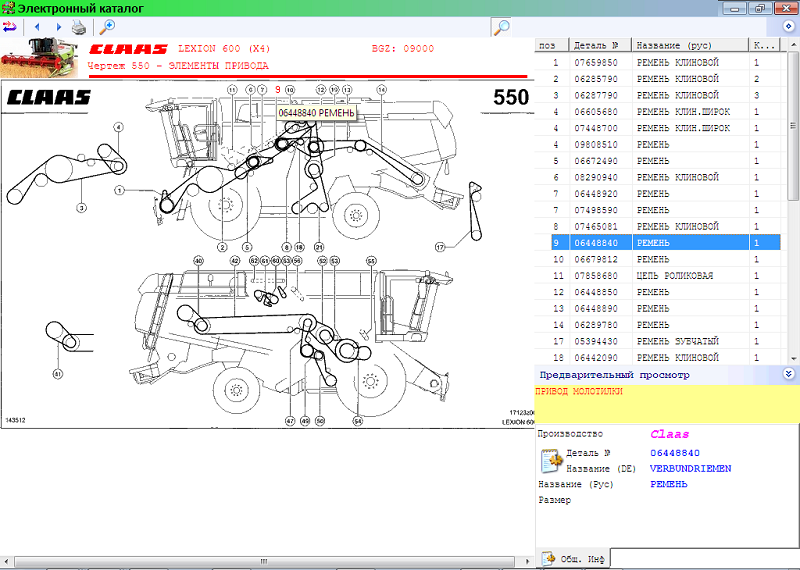Viewport: 800px width, 570px height.
Task: Go forward with the right arrow icon
Action: (59, 27)
